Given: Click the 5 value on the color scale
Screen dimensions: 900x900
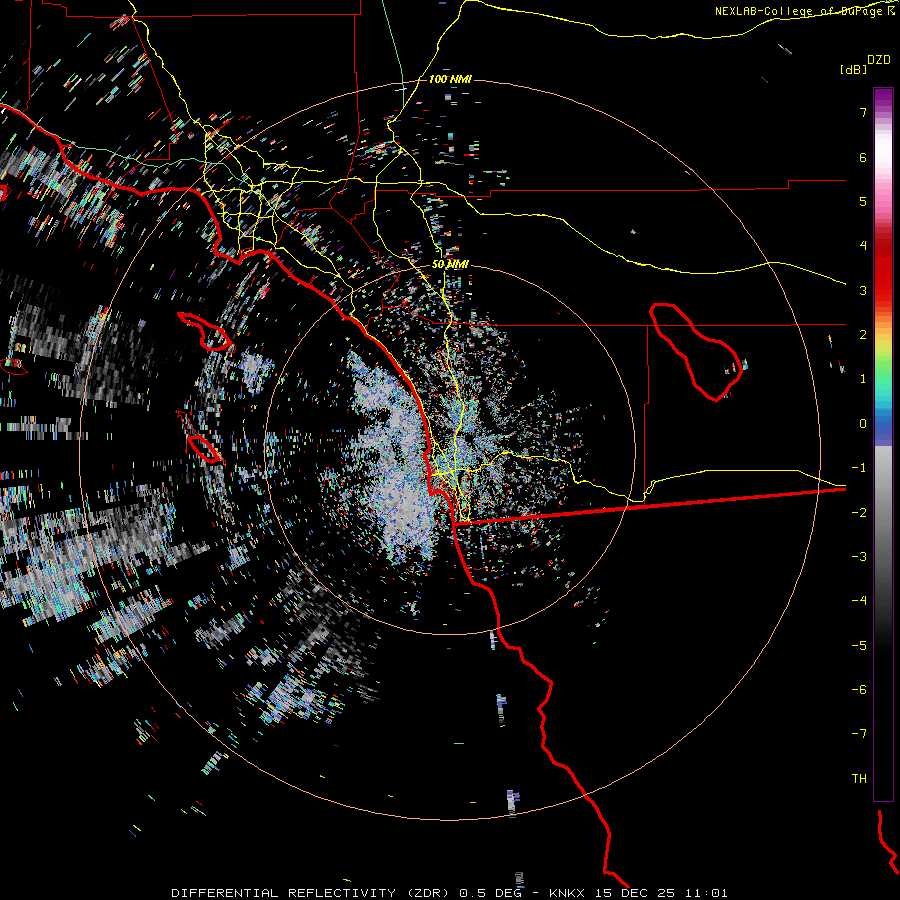Looking at the screenshot, I should click(863, 201).
